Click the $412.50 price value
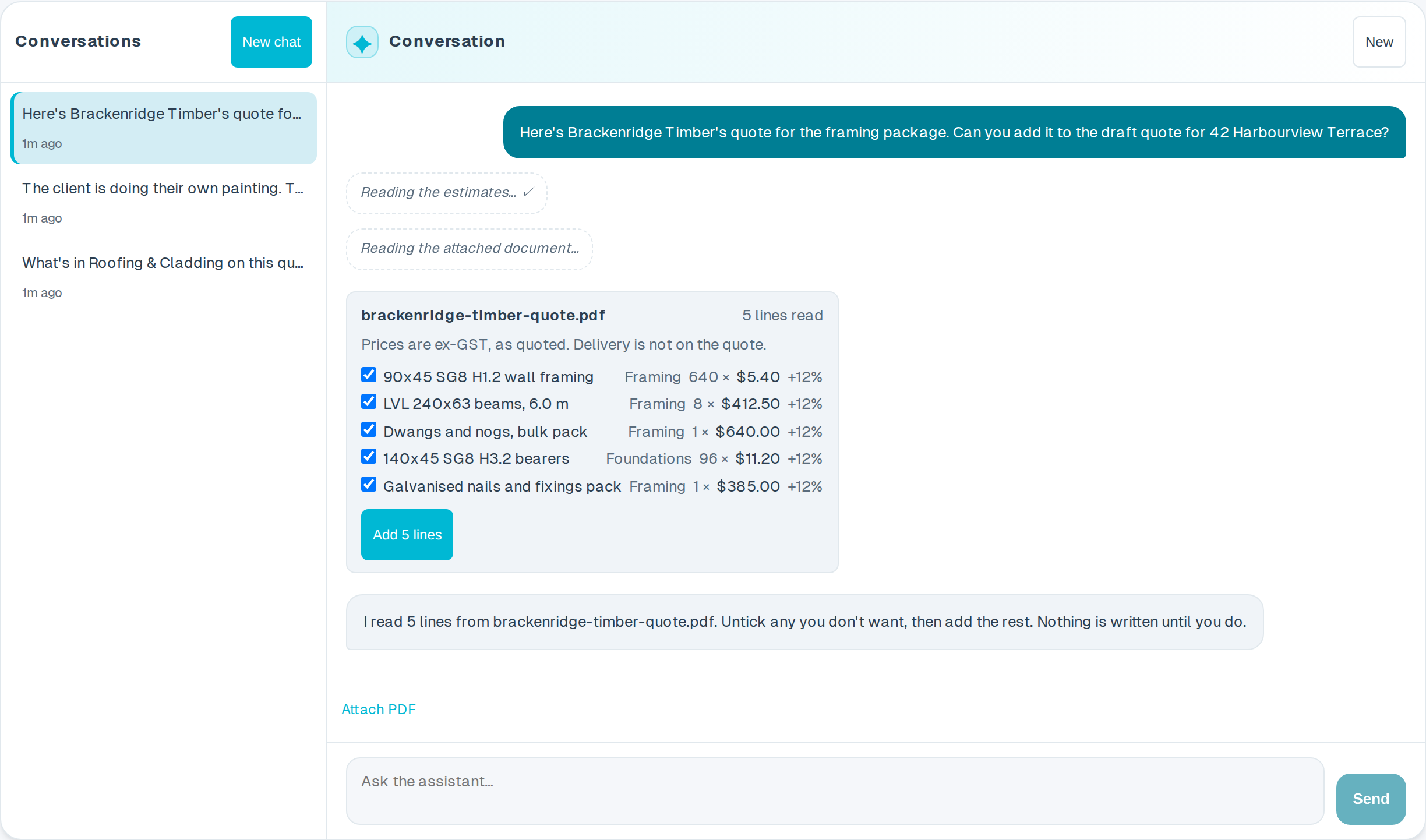Viewport: 1426px width, 840px height. [750, 404]
